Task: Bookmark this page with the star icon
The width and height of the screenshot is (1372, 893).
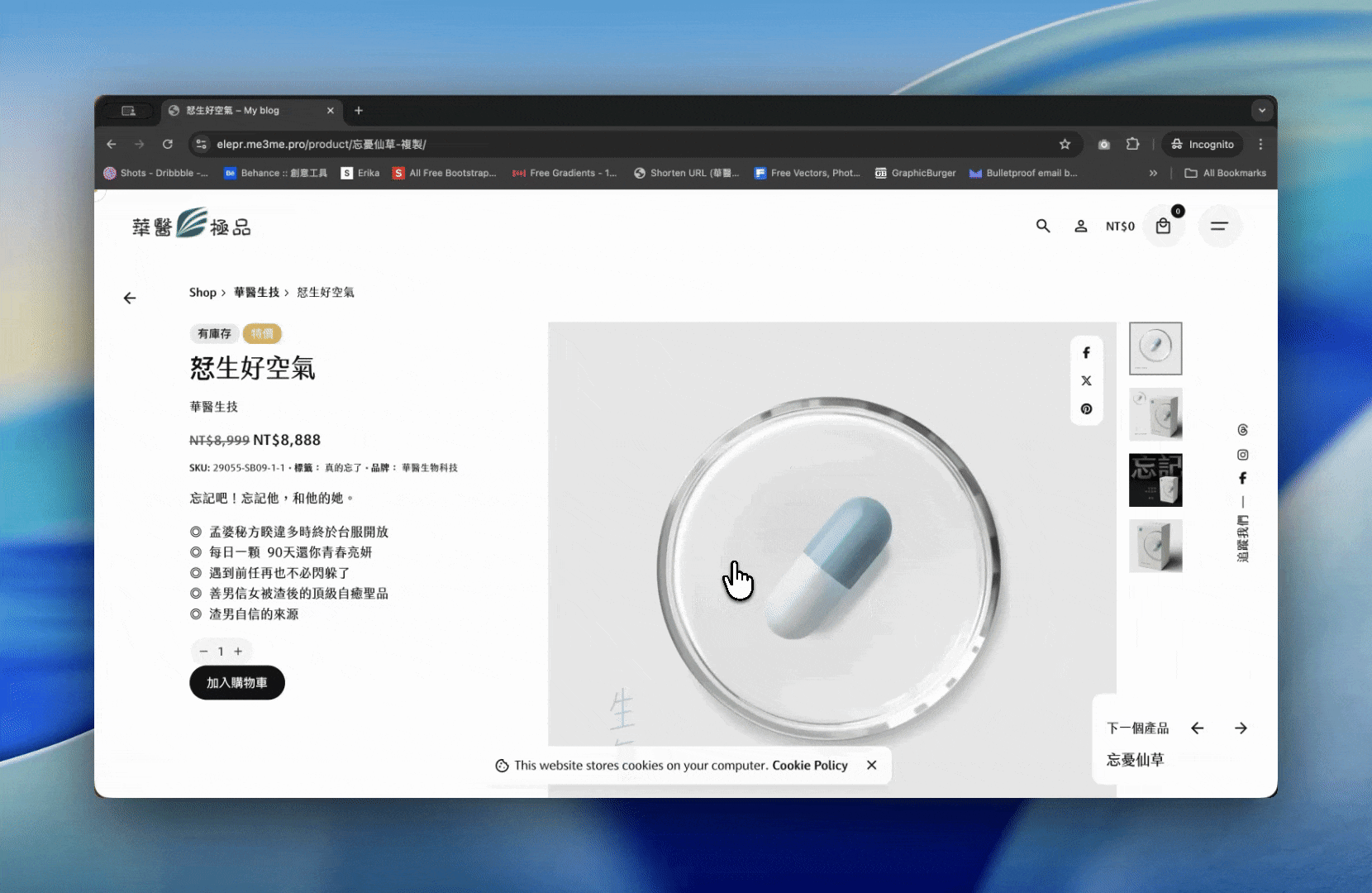Action: coord(1065,145)
